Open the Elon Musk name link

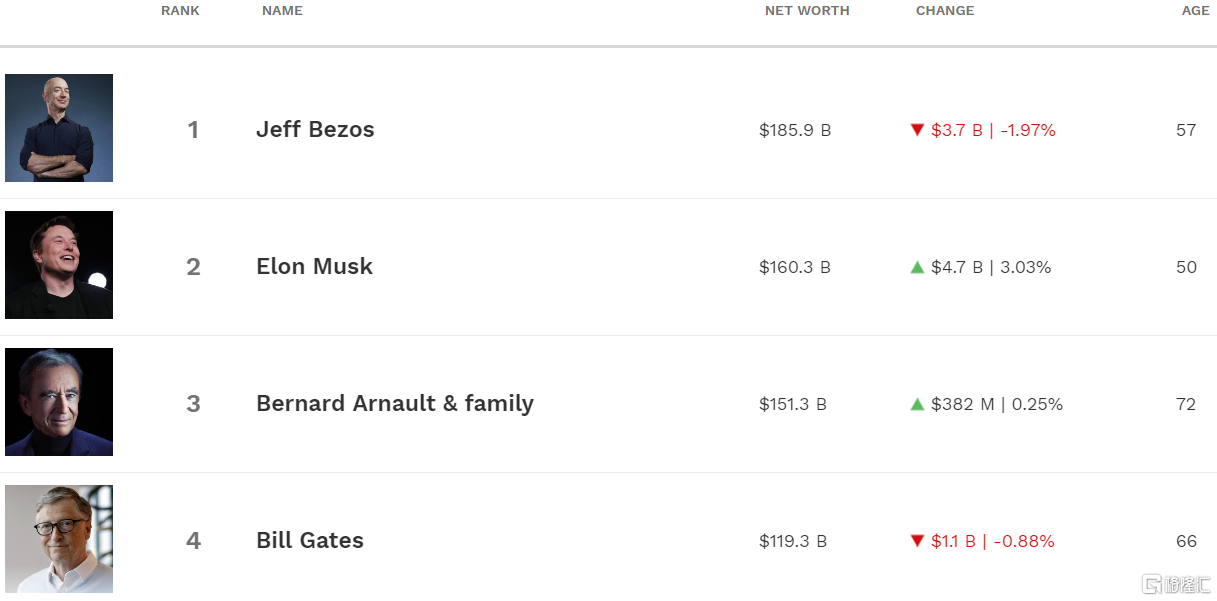click(314, 267)
